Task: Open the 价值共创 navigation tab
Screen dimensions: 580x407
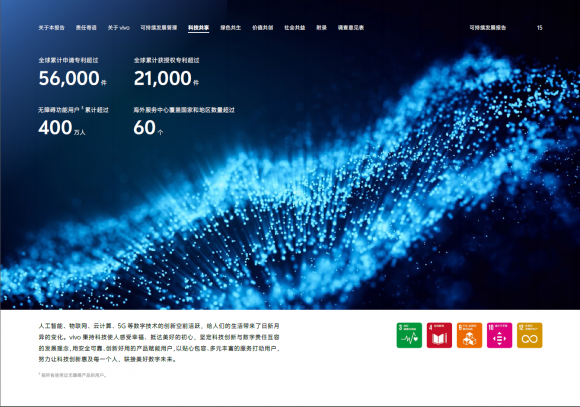Action: [263, 28]
